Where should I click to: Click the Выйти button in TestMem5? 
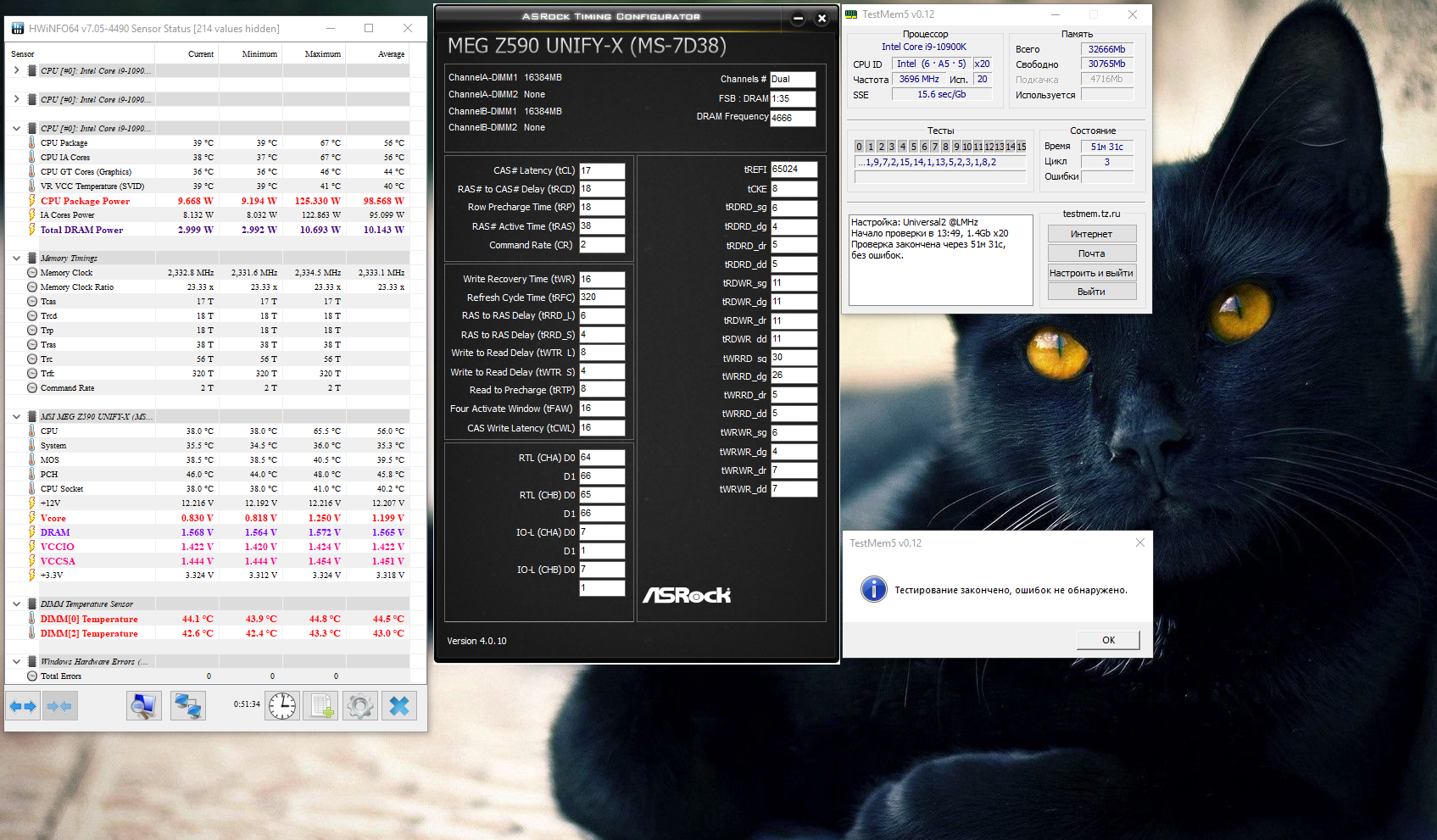point(1091,292)
